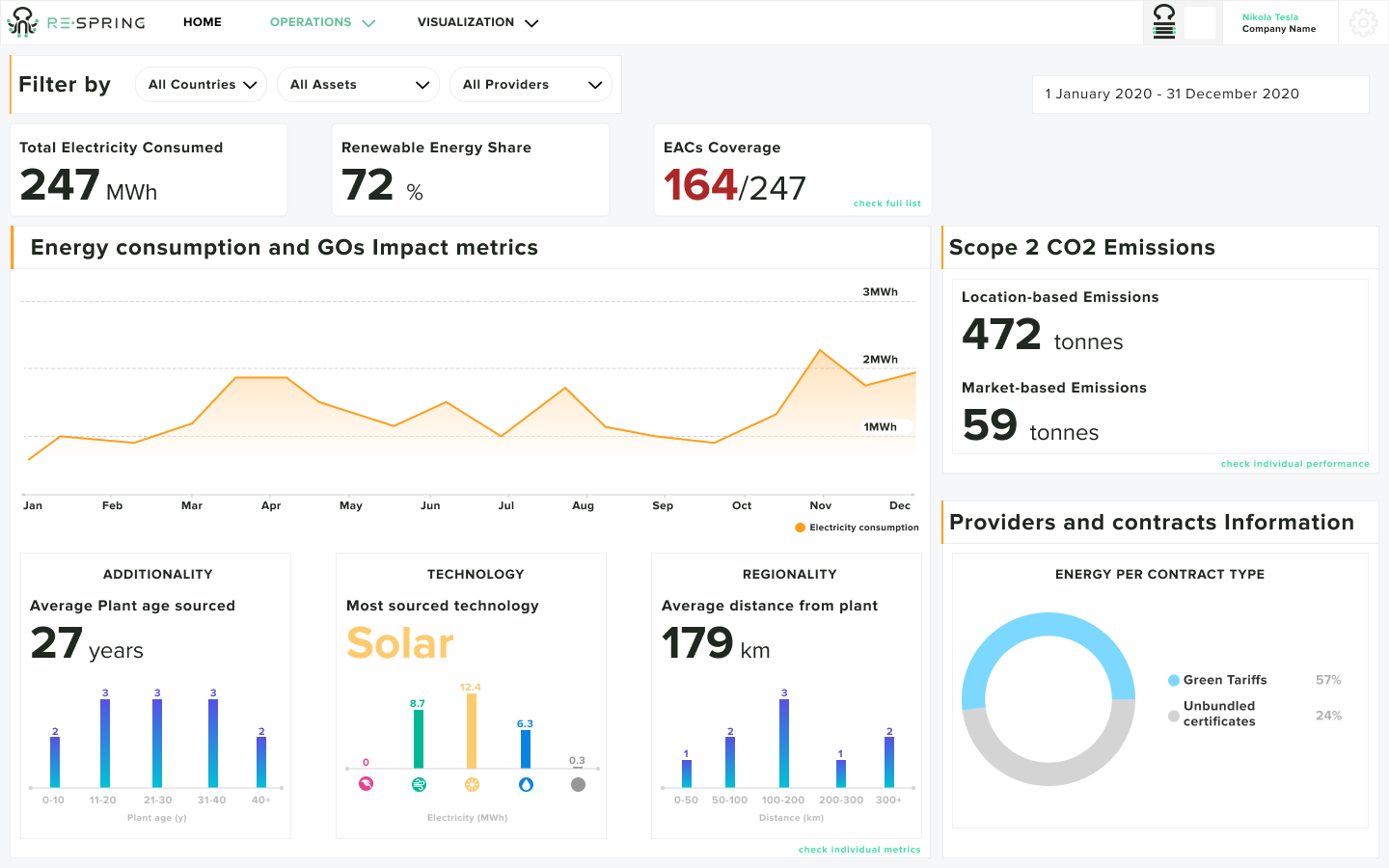The width and height of the screenshot is (1389, 868).
Task: Expand the chevron next to VISUALIZATION
Action: (531, 23)
